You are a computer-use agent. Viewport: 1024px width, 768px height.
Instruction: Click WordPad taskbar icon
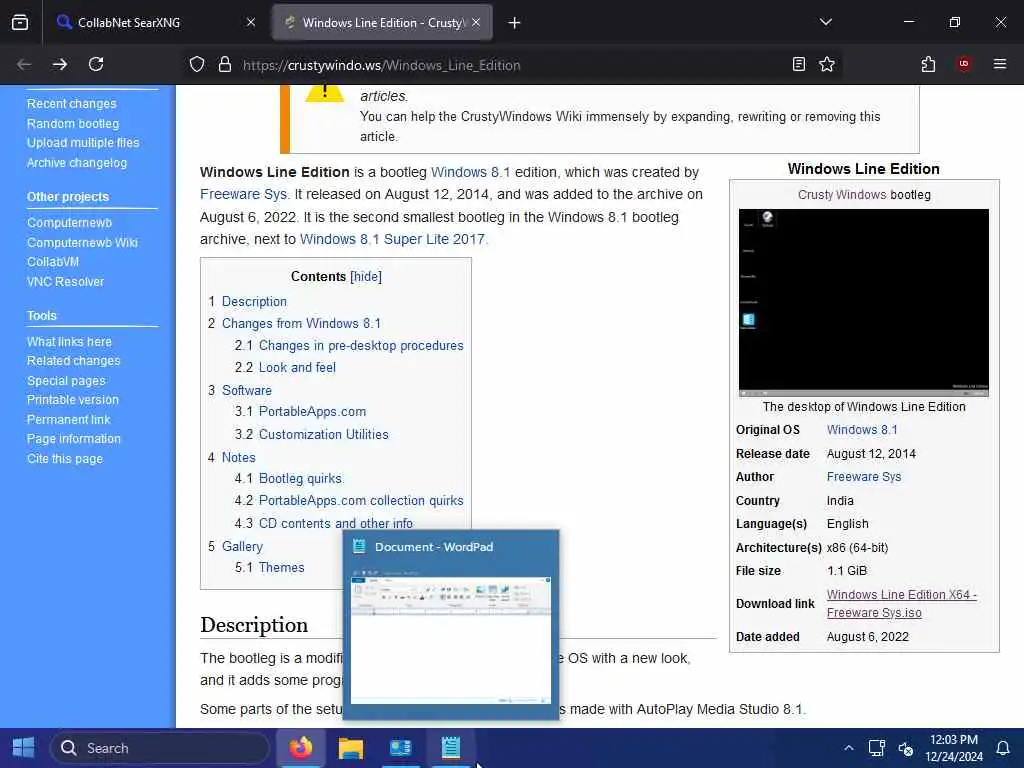click(x=451, y=748)
